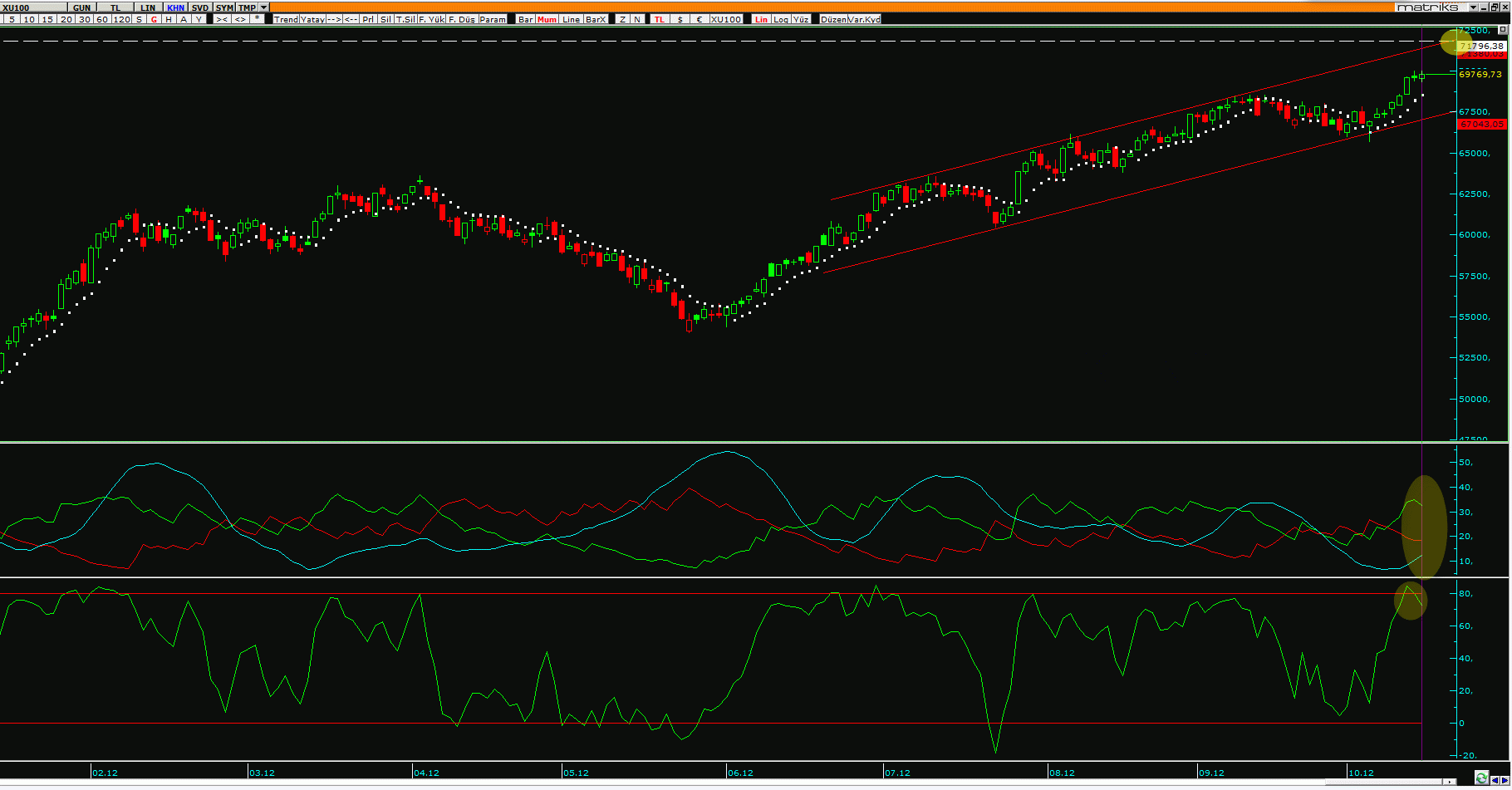
Task: Click the zoom-in '><' chart button
Action: 222,19
